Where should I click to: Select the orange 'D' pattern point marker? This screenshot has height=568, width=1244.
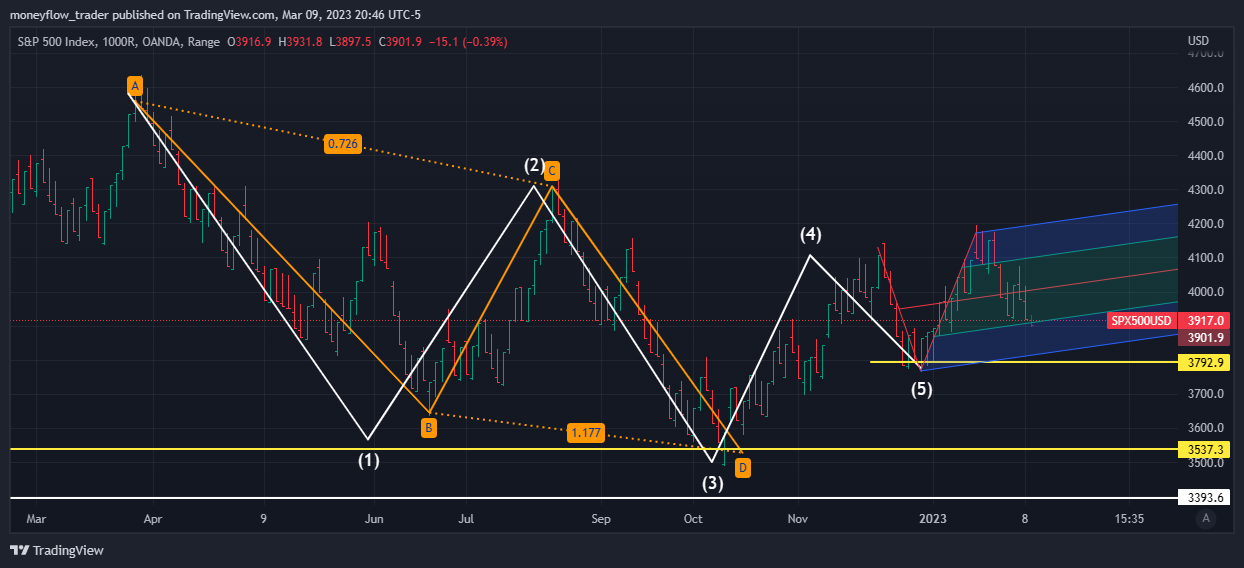743,467
